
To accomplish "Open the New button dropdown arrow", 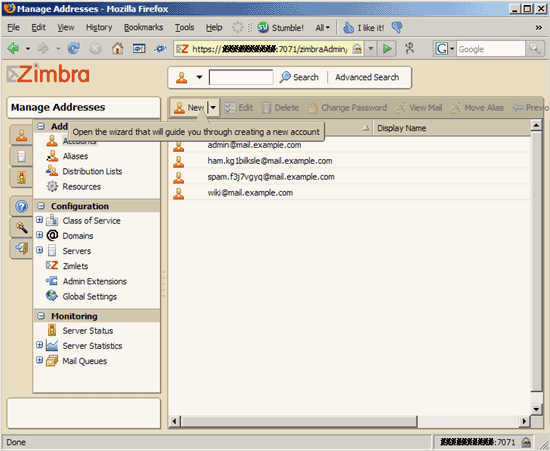I will click(x=213, y=107).
